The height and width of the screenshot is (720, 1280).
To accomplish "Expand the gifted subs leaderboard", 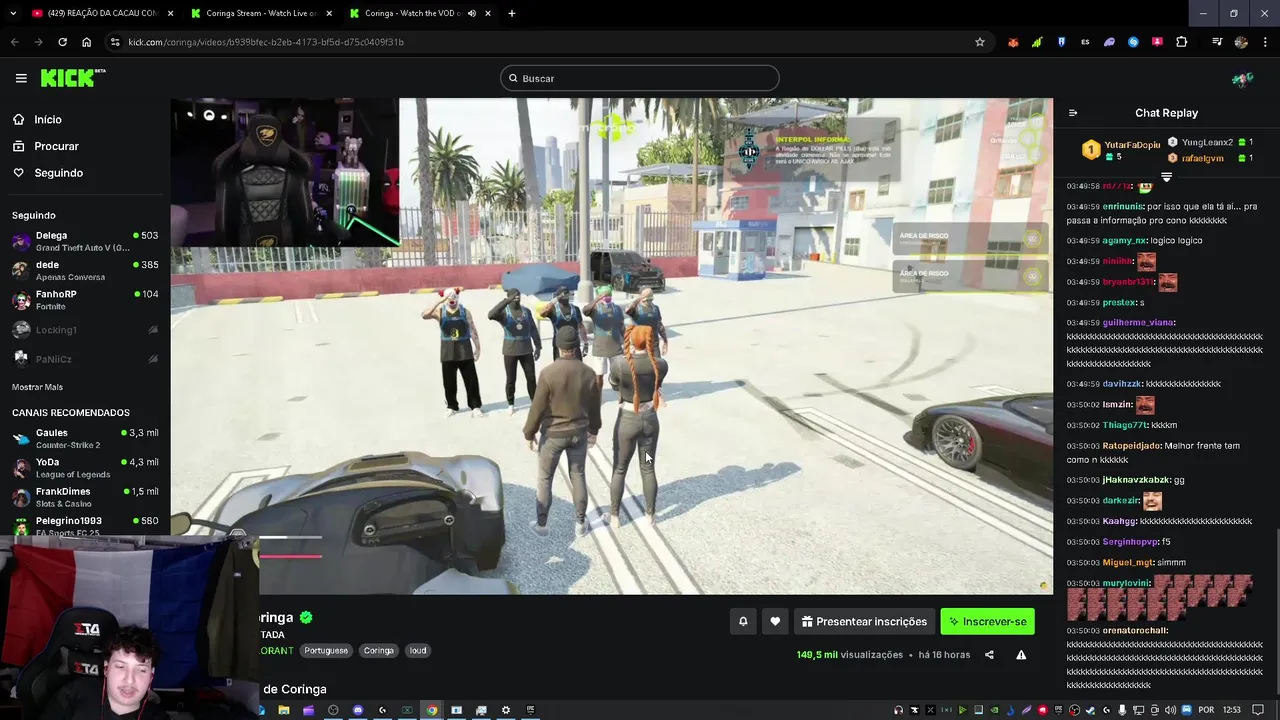I will pos(1166,177).
